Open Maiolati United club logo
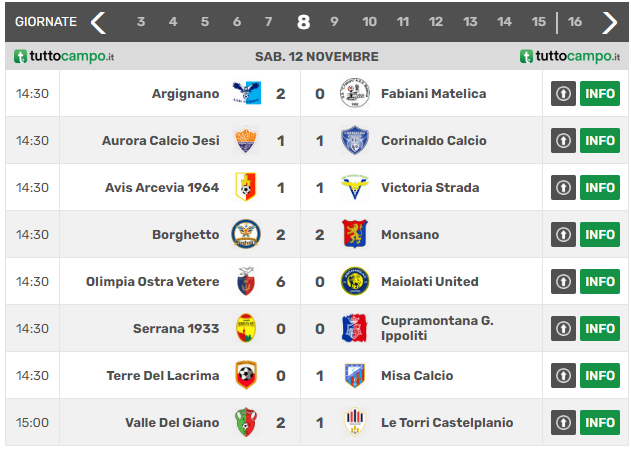 click(x=355, y=281)
